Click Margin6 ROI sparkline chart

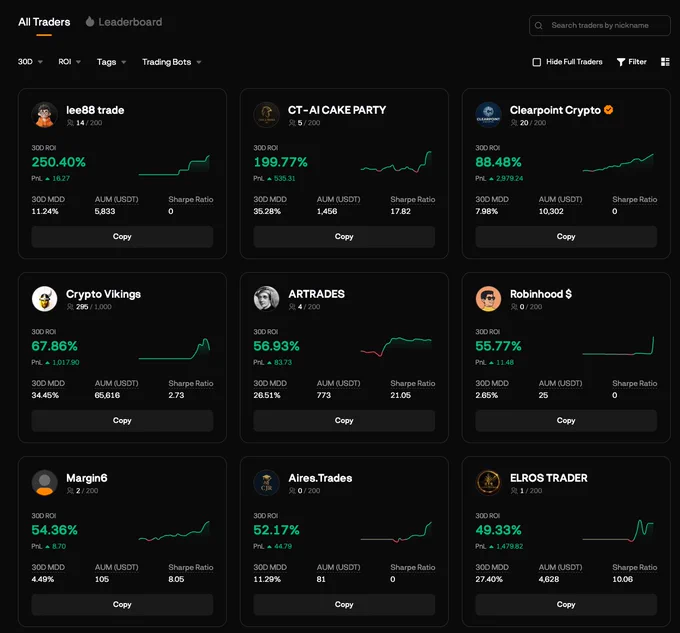click(174, 531)
